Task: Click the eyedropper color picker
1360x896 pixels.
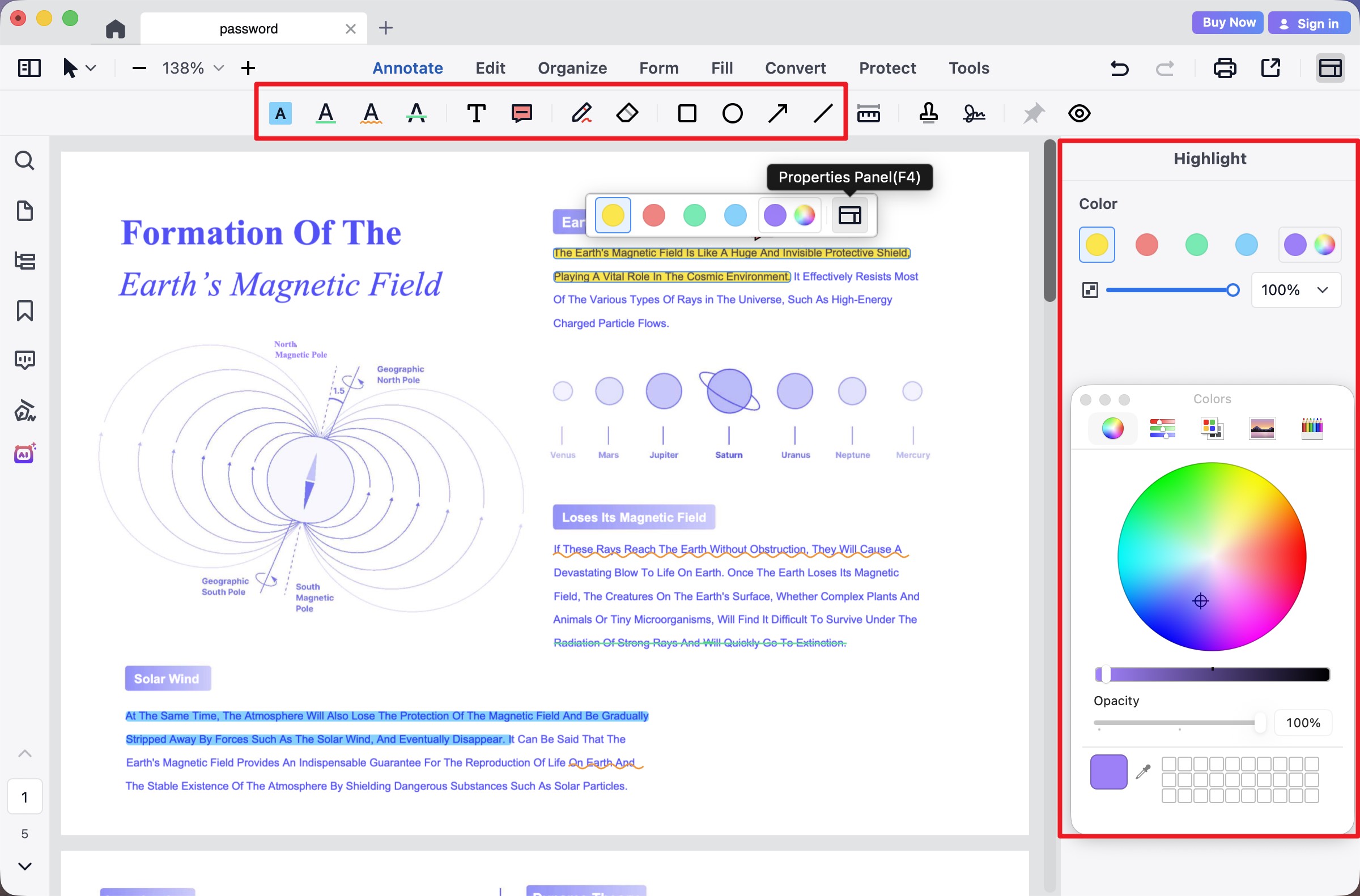Action: (1142, 771)
